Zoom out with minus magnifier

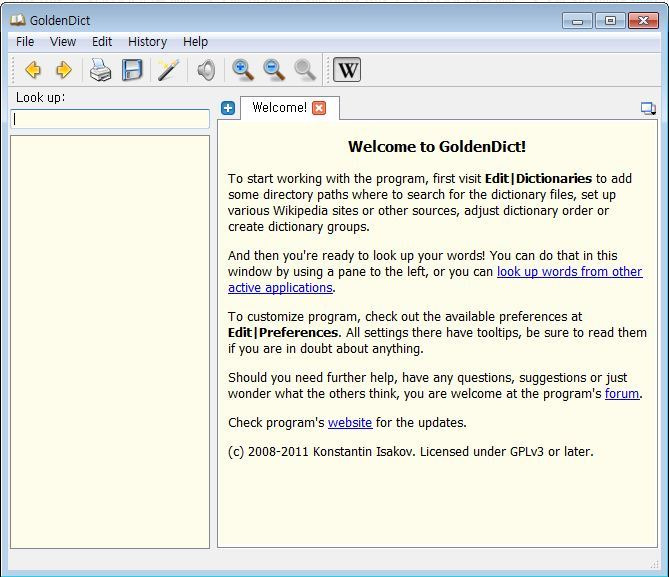tap(274, 70)
